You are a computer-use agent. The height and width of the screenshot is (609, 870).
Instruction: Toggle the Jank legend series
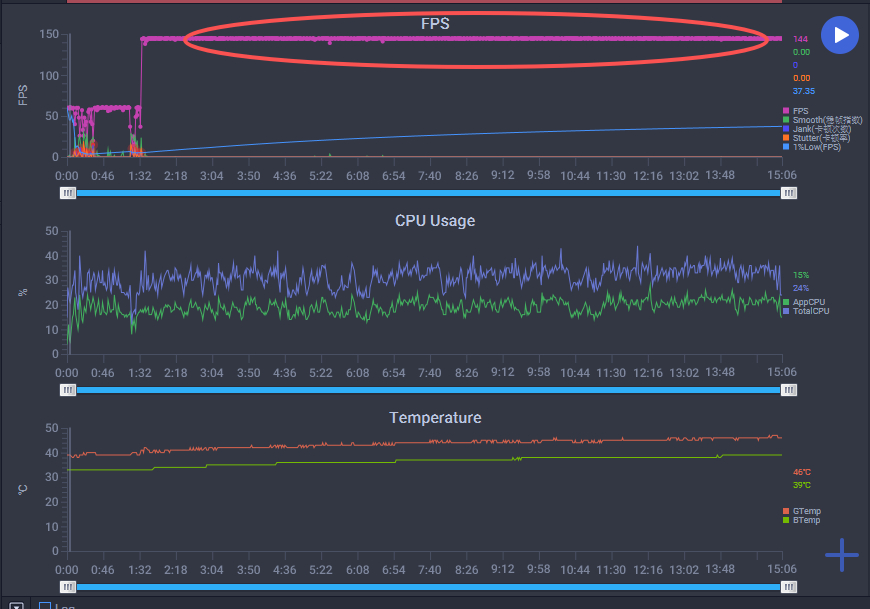click(x=817, y=129)
